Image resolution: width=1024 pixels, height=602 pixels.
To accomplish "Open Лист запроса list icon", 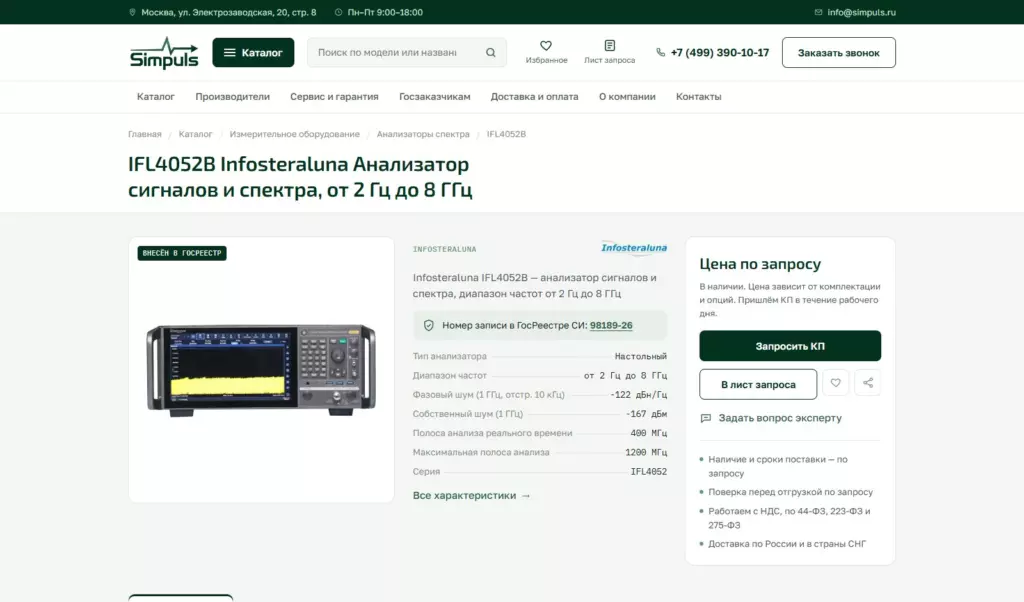I will click(609, 52).
